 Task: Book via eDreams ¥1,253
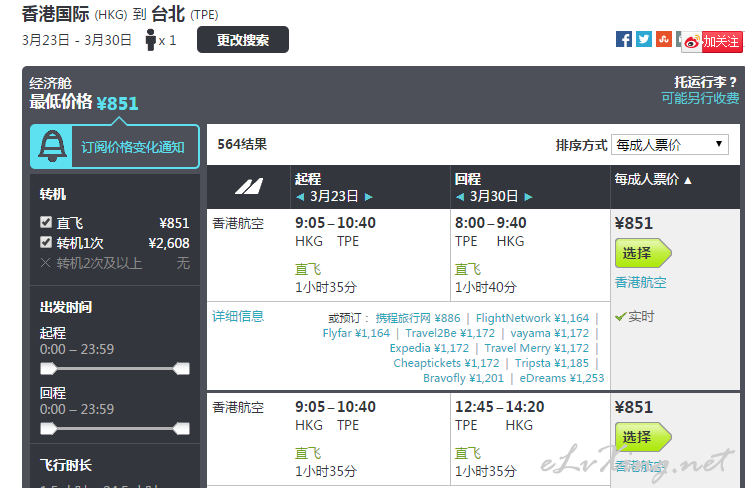click(562, 378)
